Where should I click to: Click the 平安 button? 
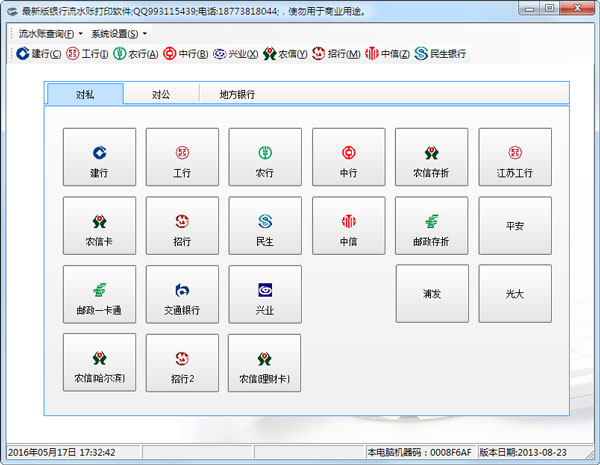pos(515,225)
